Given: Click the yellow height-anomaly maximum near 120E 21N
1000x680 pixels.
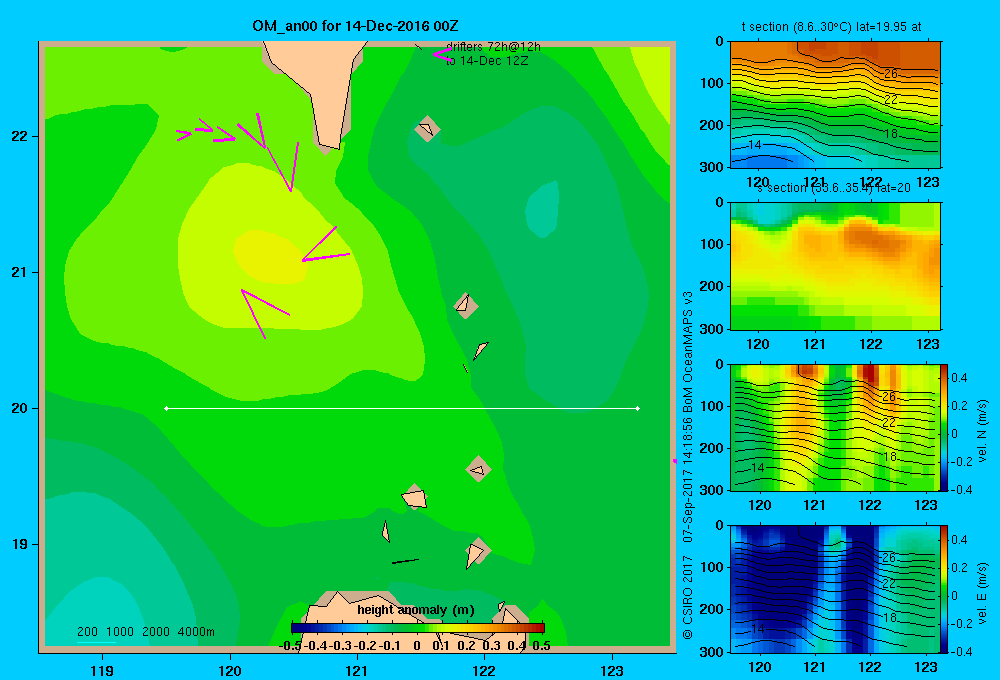Looking at the screenshot, I should tap(271, 256).
